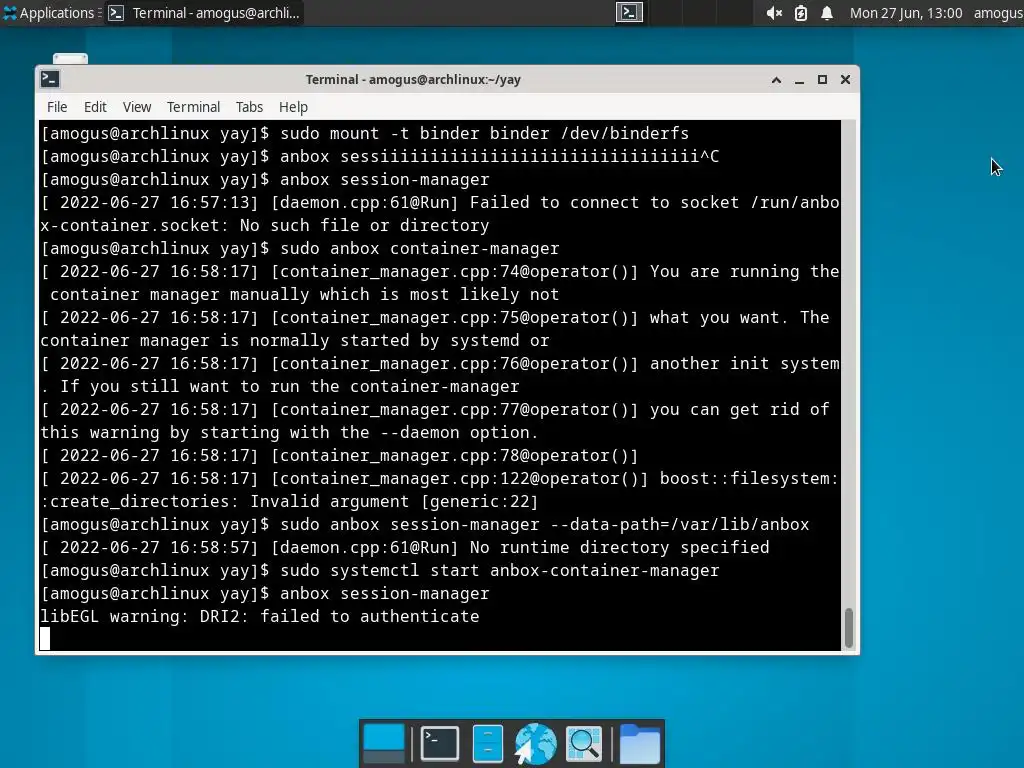The width and height of the screenshot is (1024, 768).
Task: Minimize the Terminal window
Action: (799, 80)
